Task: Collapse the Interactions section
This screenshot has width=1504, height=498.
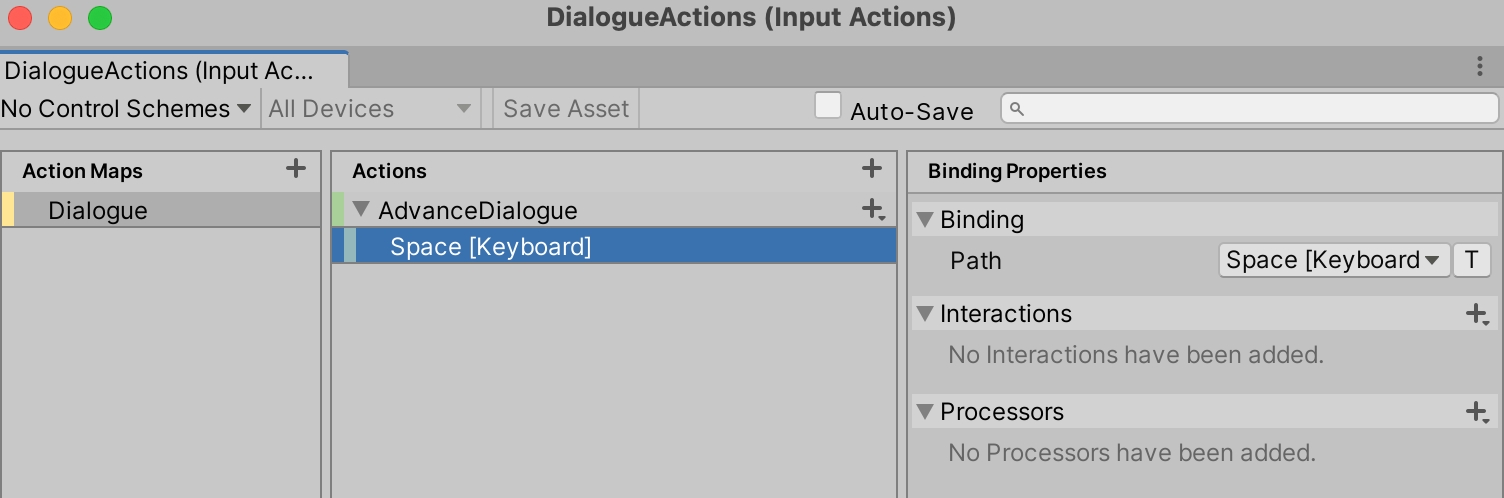Action: [x=924, y=314]
